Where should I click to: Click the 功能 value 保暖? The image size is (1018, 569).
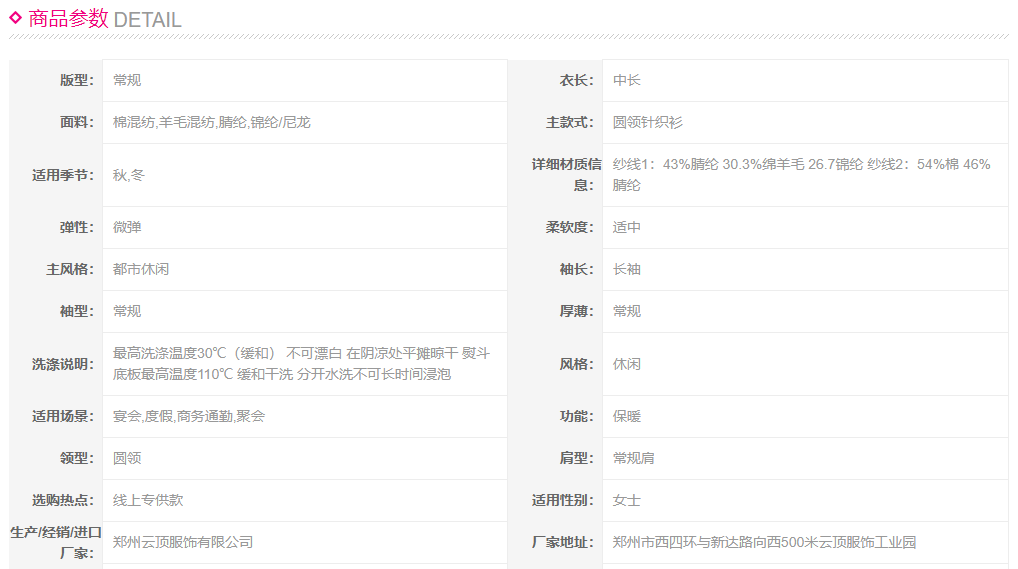click(x=626, y=416)
